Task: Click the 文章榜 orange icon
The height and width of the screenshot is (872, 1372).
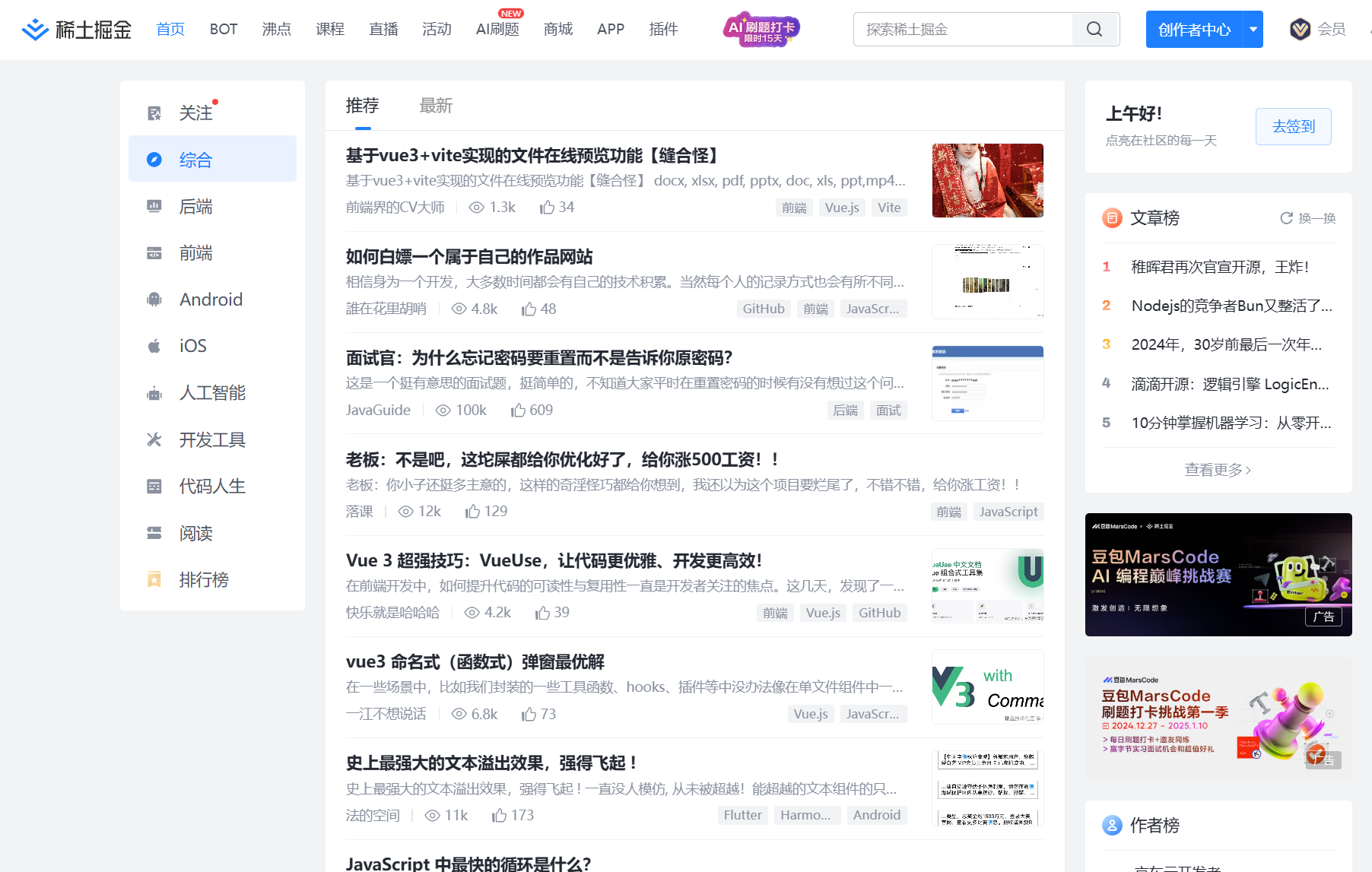Action: click(x=1112, y=218)
